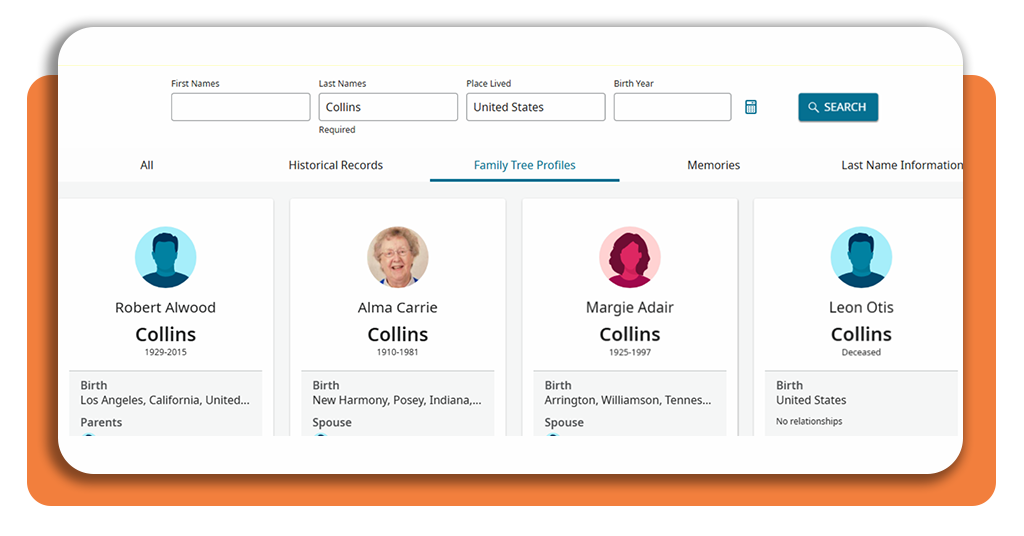Click Spouse heading on Margie Adair card
This screenshot has height=536, width=1024.
pyautogui.click(x=564, y=422)
